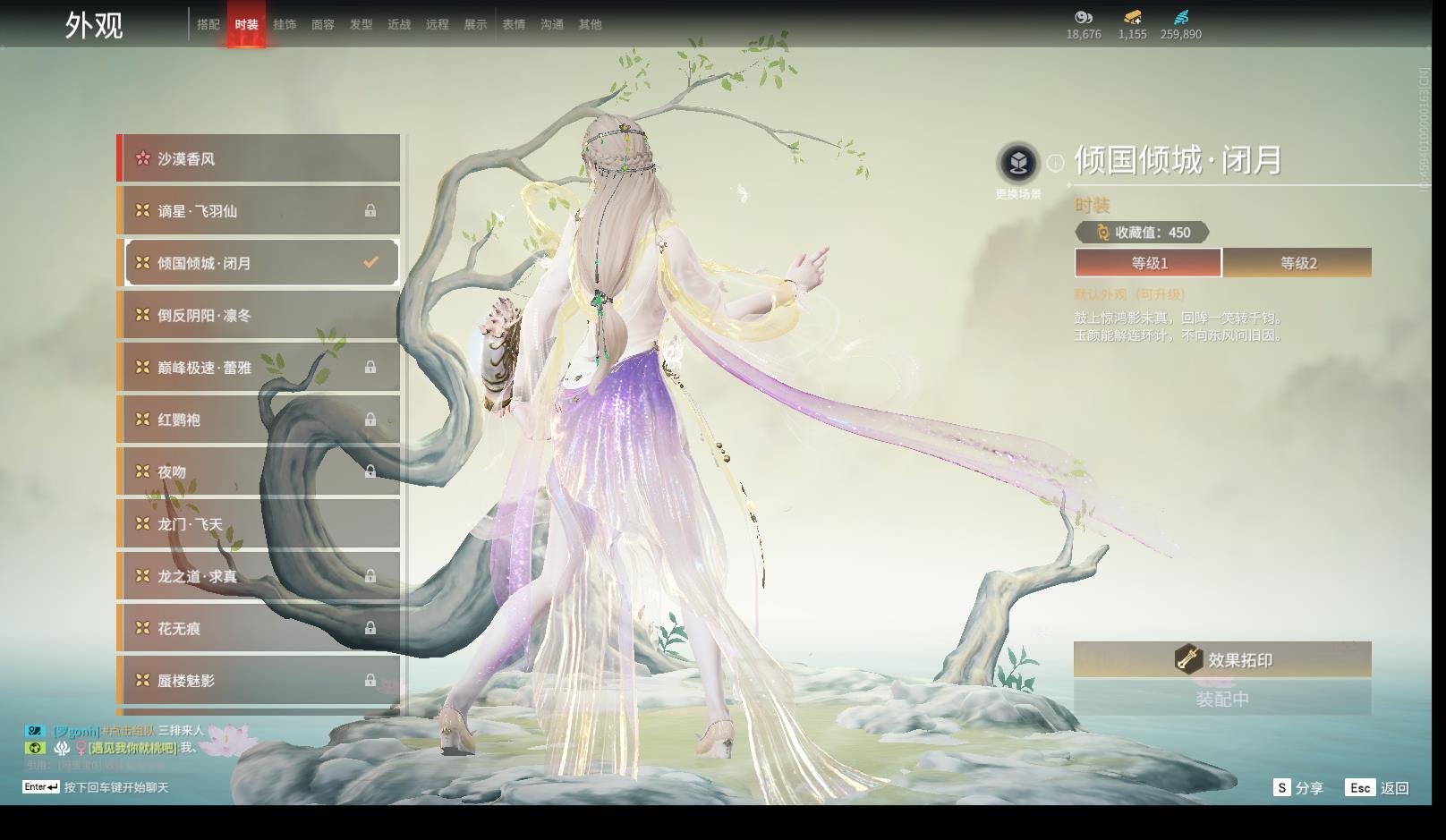Open the 面容 tab
The height and width of the screenshot is (840, 1446).
pos(322,24)
